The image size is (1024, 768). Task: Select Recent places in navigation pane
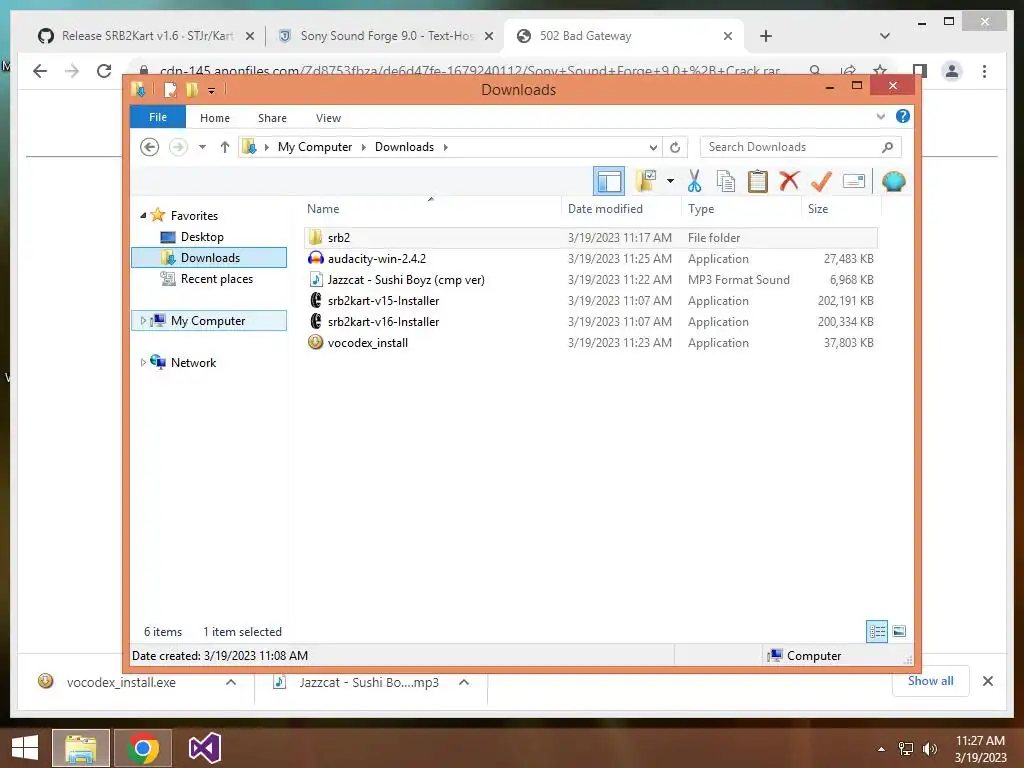tap(217, 279)
